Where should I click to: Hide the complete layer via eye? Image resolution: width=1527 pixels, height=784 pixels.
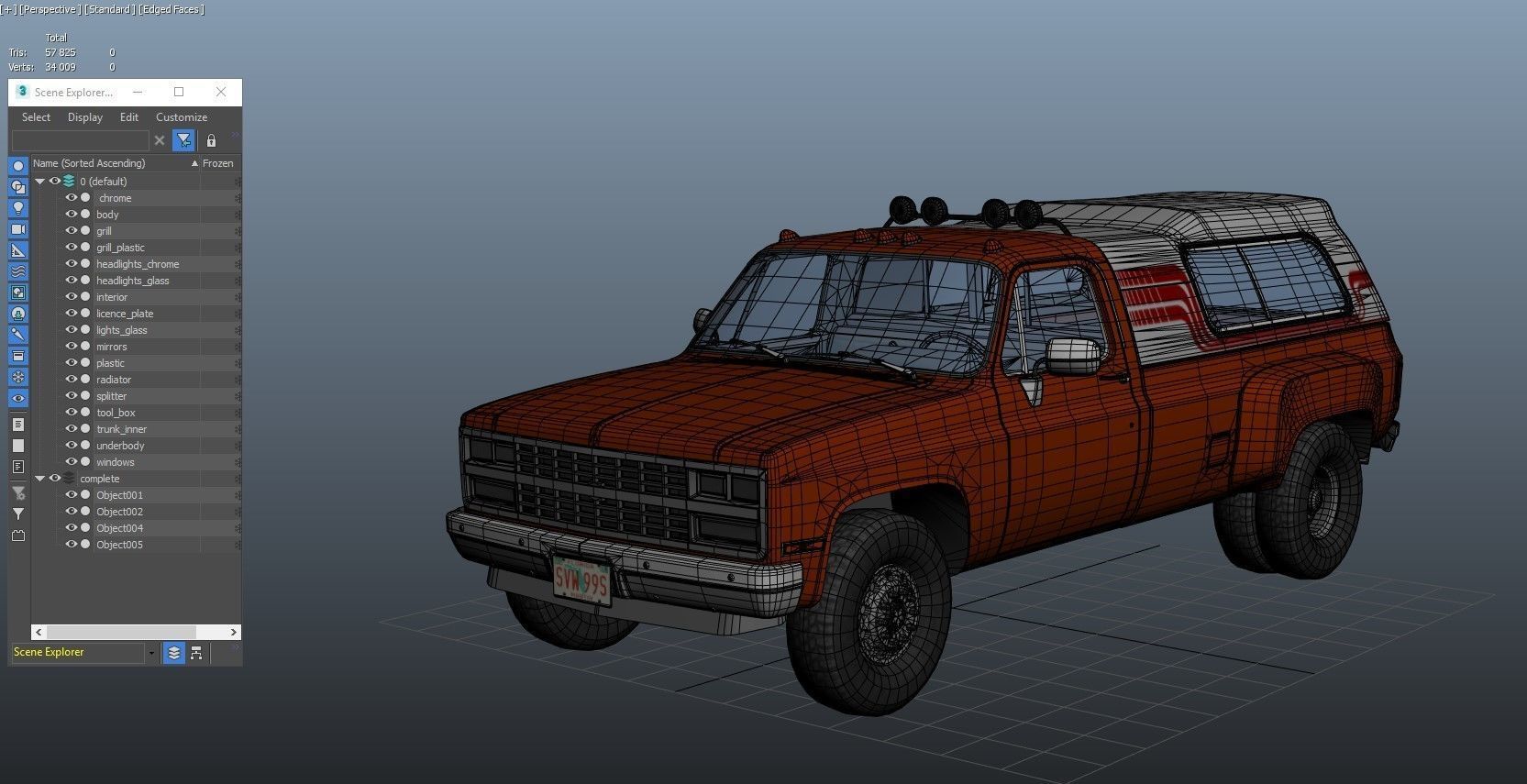(55, 479)
